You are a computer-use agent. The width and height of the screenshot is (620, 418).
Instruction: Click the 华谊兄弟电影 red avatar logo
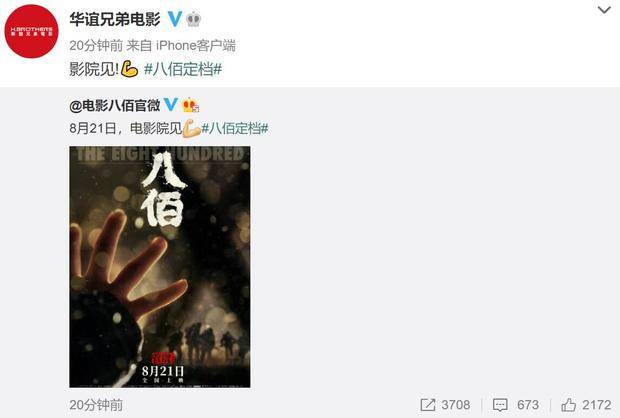(31, 31)
